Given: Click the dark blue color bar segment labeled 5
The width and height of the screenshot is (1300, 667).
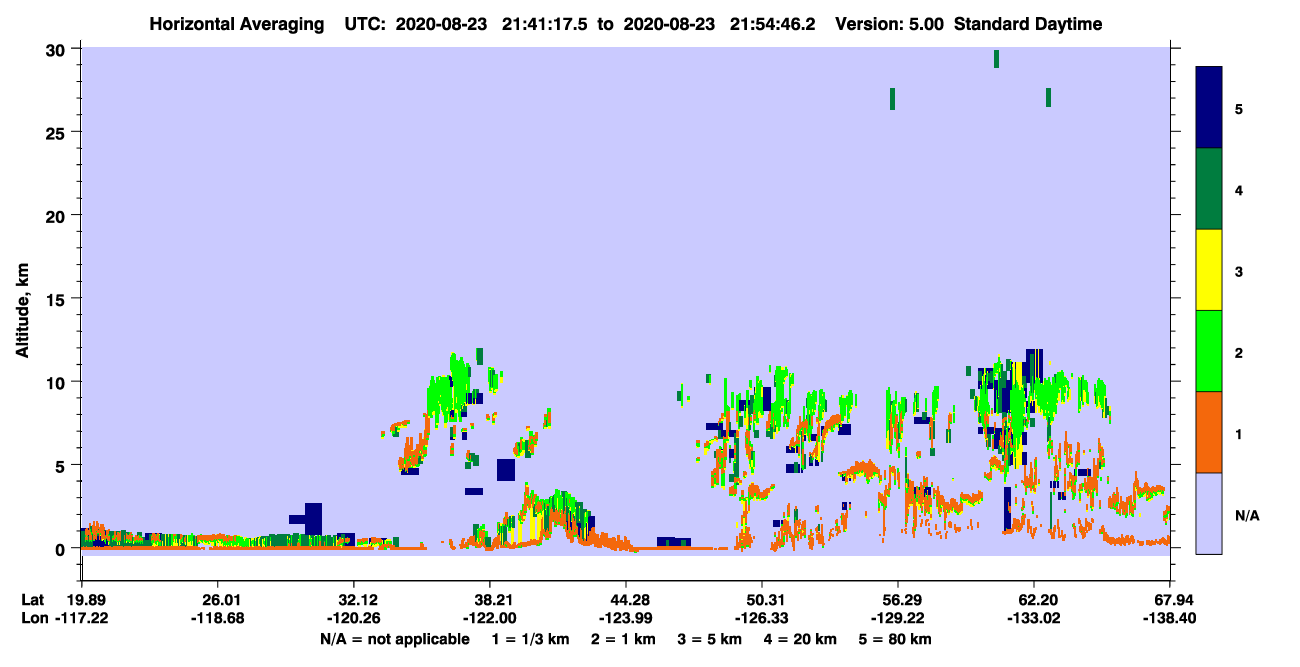Looking at the screenshot, I should (1209, 107).
